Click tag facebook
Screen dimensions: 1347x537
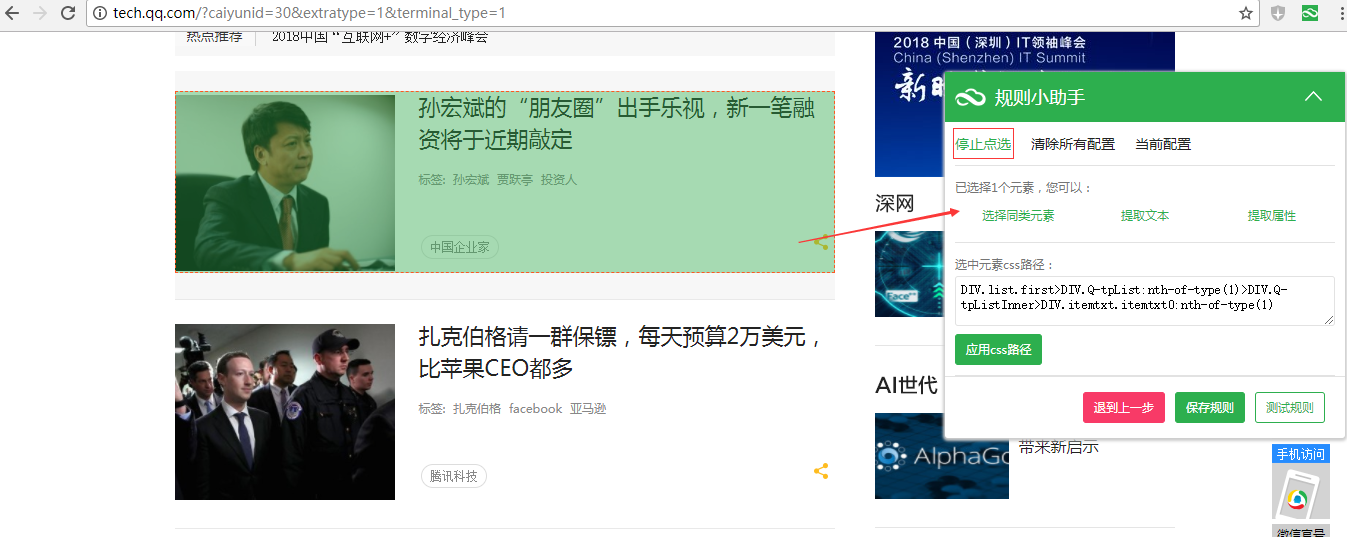tap(536, 409)
